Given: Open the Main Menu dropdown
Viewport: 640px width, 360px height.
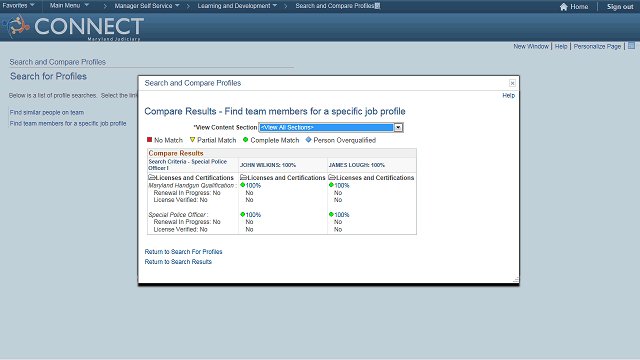Looking at the screenshot, I should [x=69, y=6].
